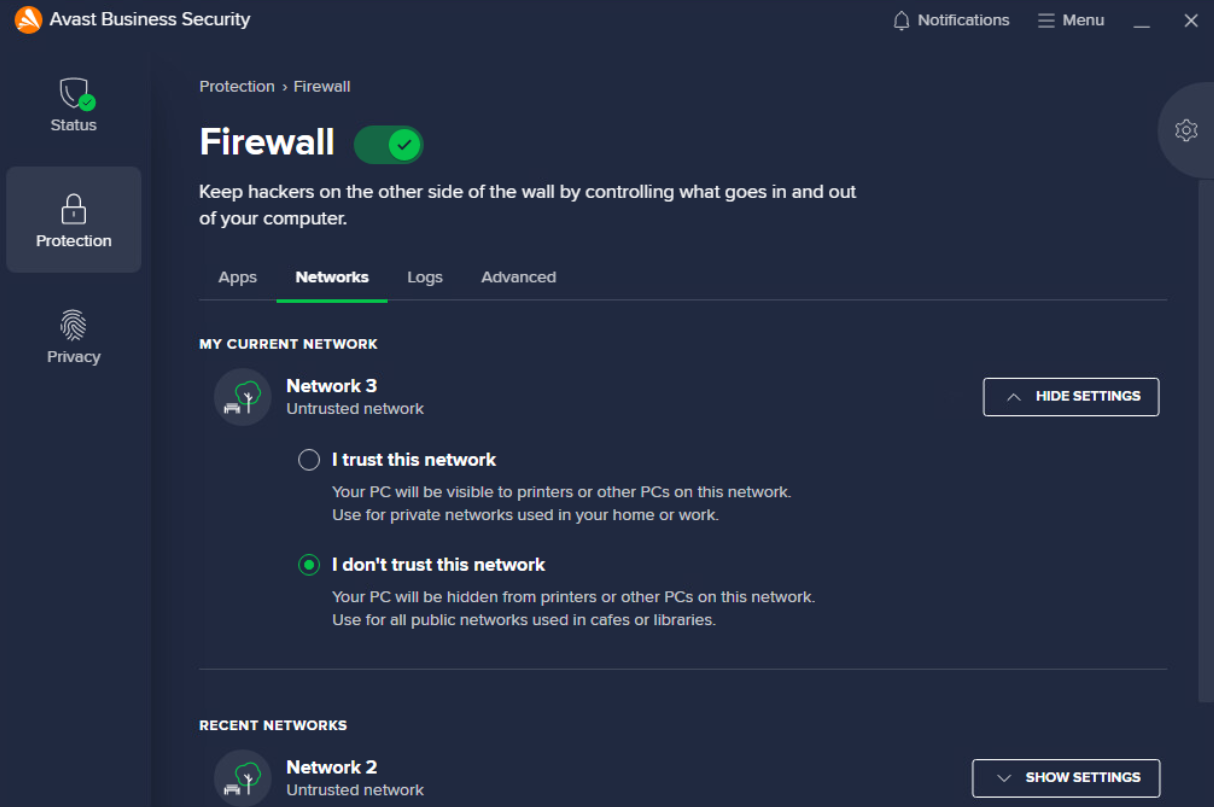Click the vertical scrollbar on the right
1214x807 pixels.
[1205, 440]
